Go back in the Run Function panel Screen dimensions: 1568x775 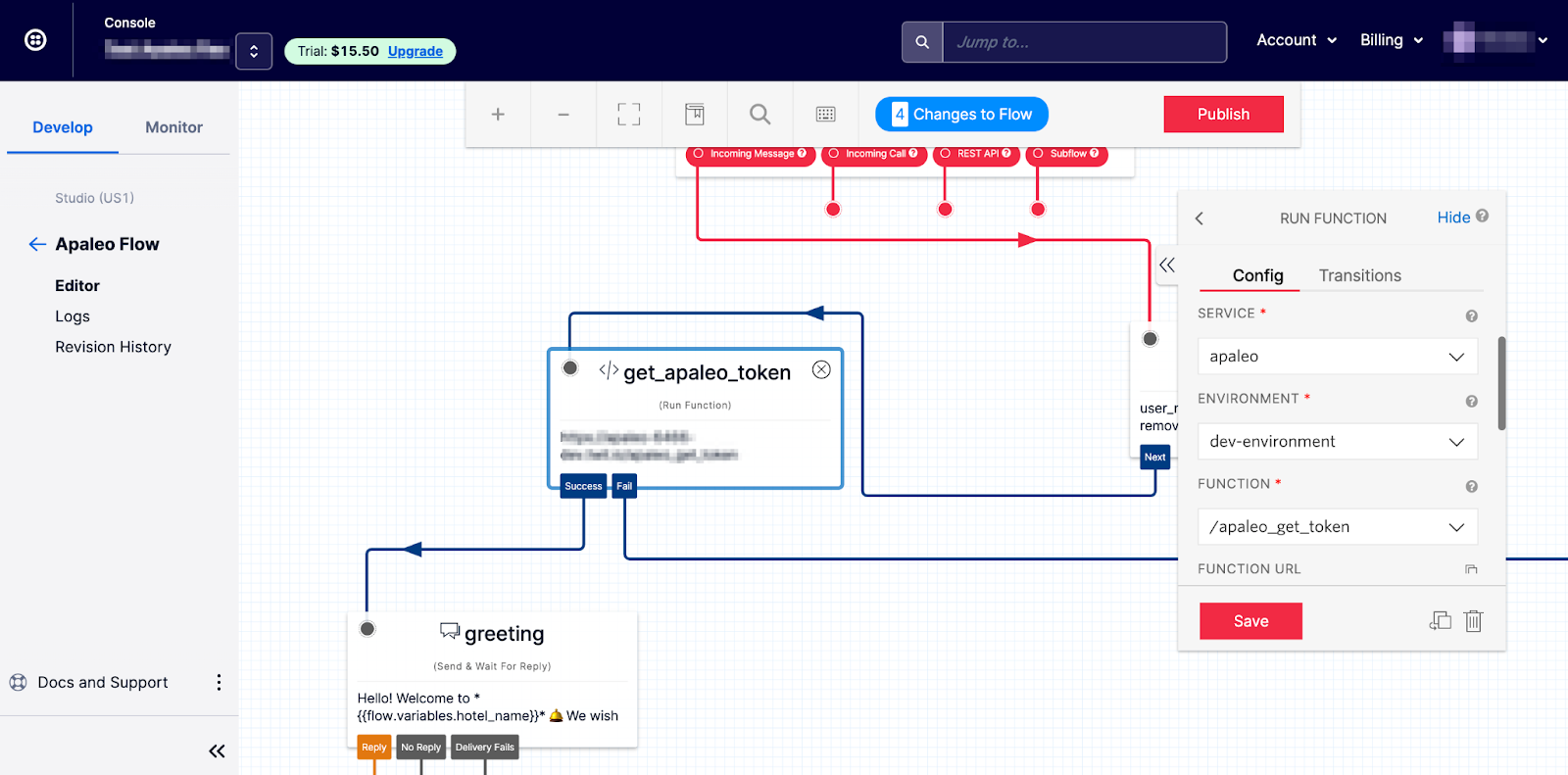pos(1200,218)
